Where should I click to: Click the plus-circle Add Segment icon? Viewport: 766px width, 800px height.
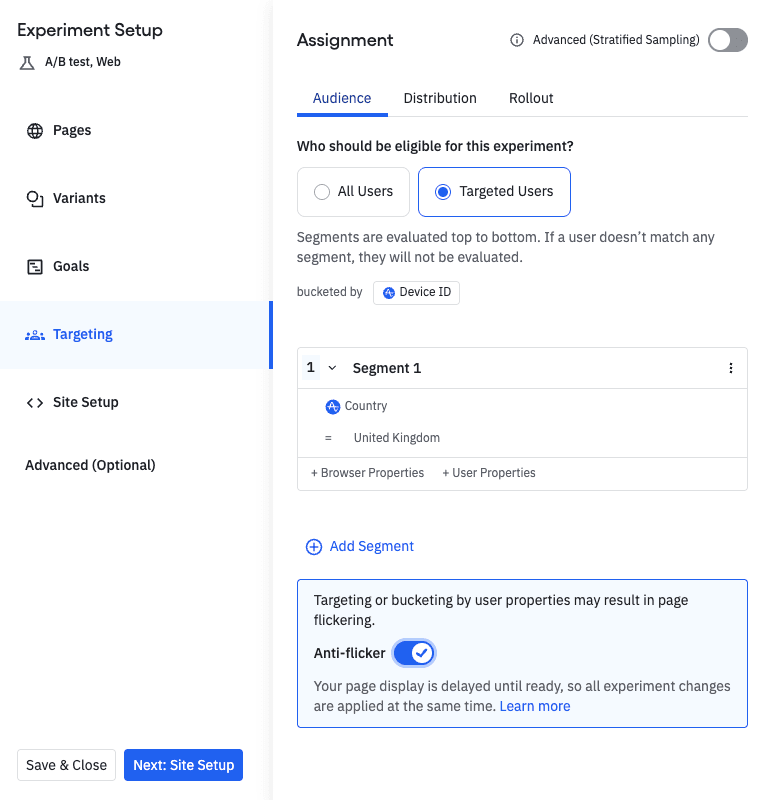click(314, 547)
